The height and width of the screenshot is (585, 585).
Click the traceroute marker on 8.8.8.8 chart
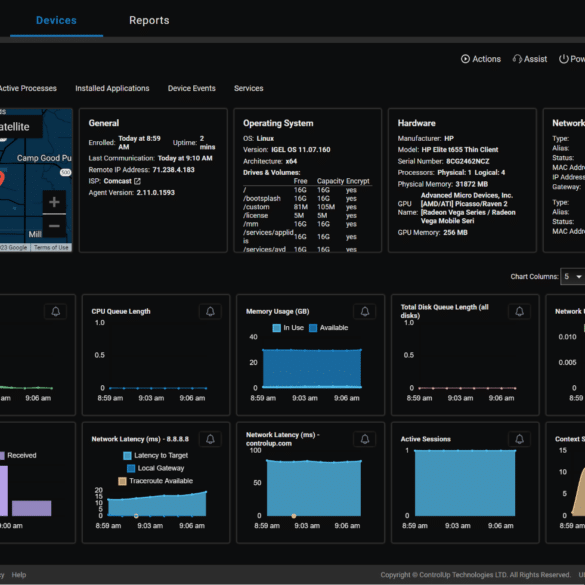coord(136,516)
